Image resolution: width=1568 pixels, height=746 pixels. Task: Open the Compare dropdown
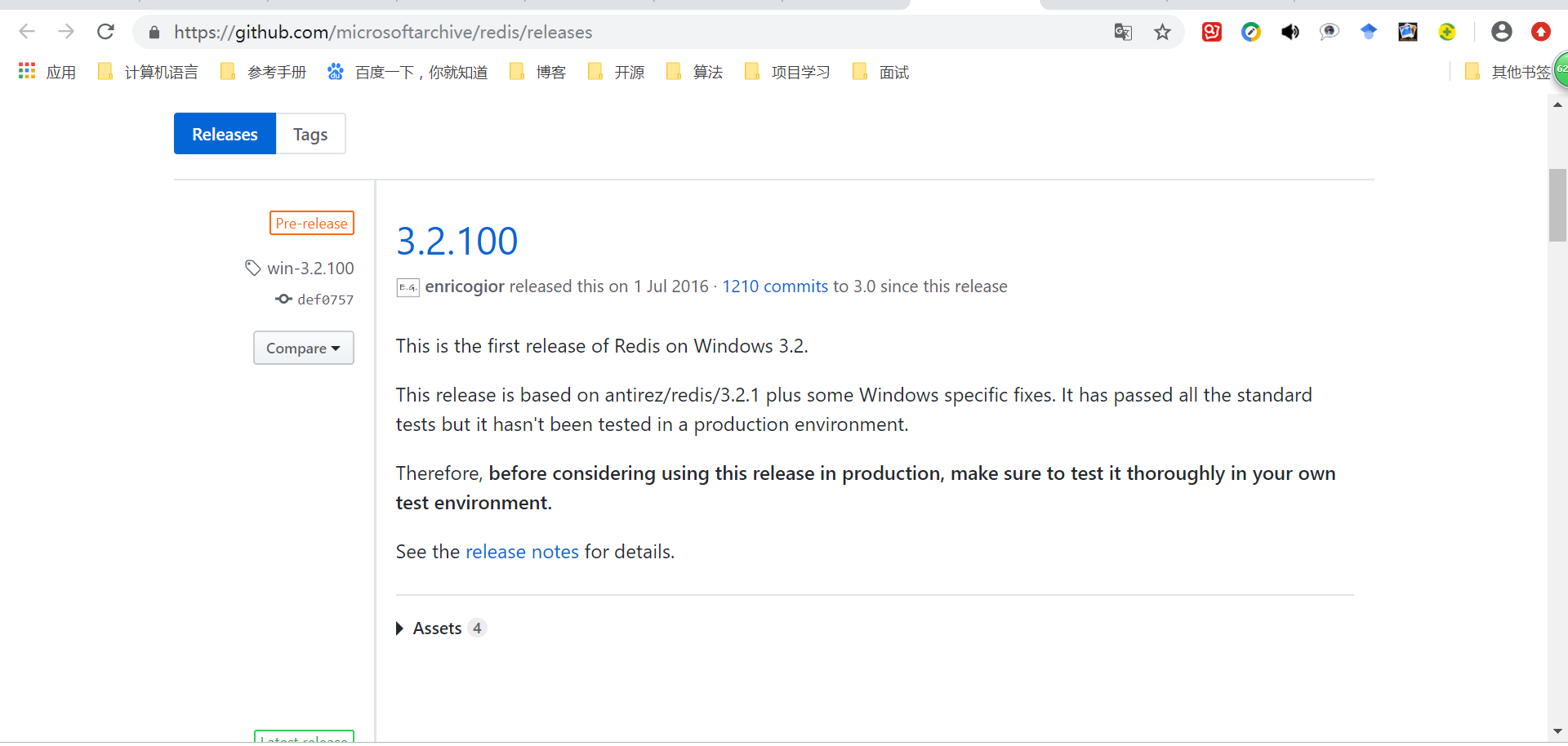click(304, 348)
